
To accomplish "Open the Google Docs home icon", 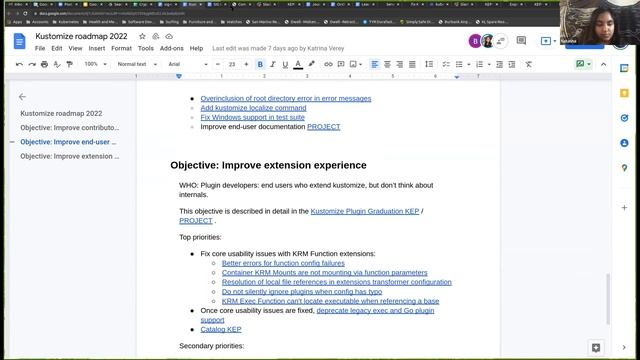I will coord(20,41).
